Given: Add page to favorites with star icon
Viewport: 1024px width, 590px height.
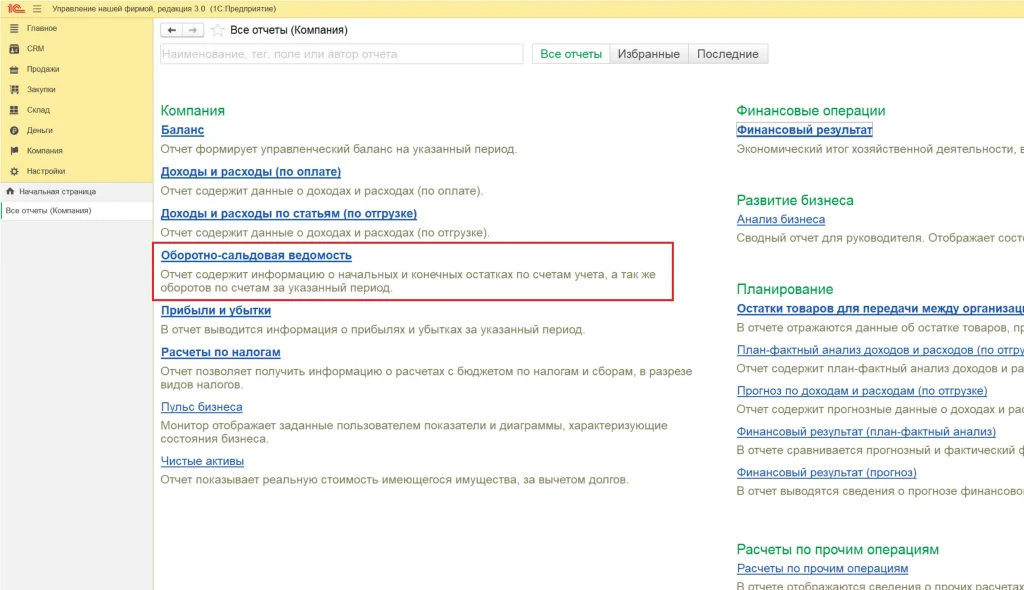Looking at the screenshot, I should click(x=218, y=30).
